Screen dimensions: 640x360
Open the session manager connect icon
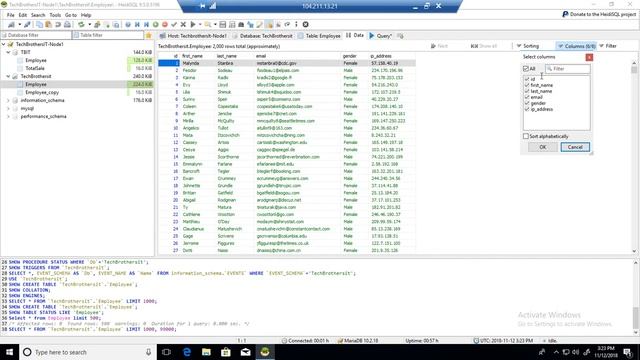coord(11,24)
